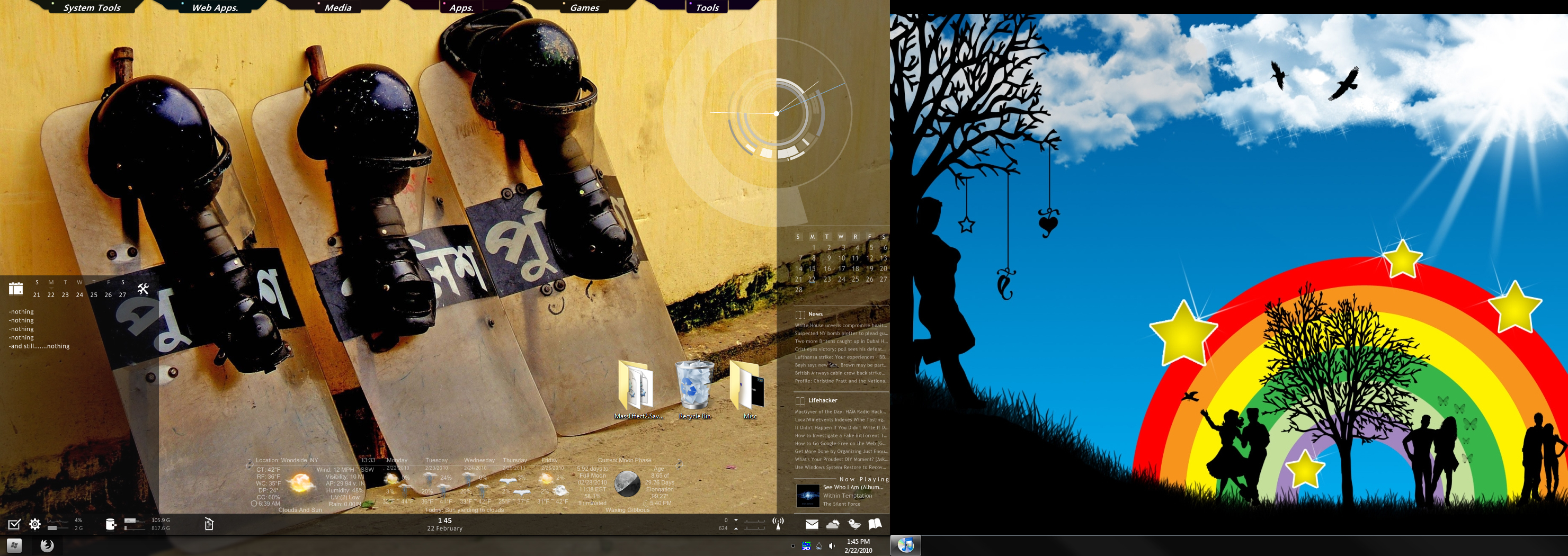
Task: Click 'Within Temptation' artist name
Action: coord(848,496)
